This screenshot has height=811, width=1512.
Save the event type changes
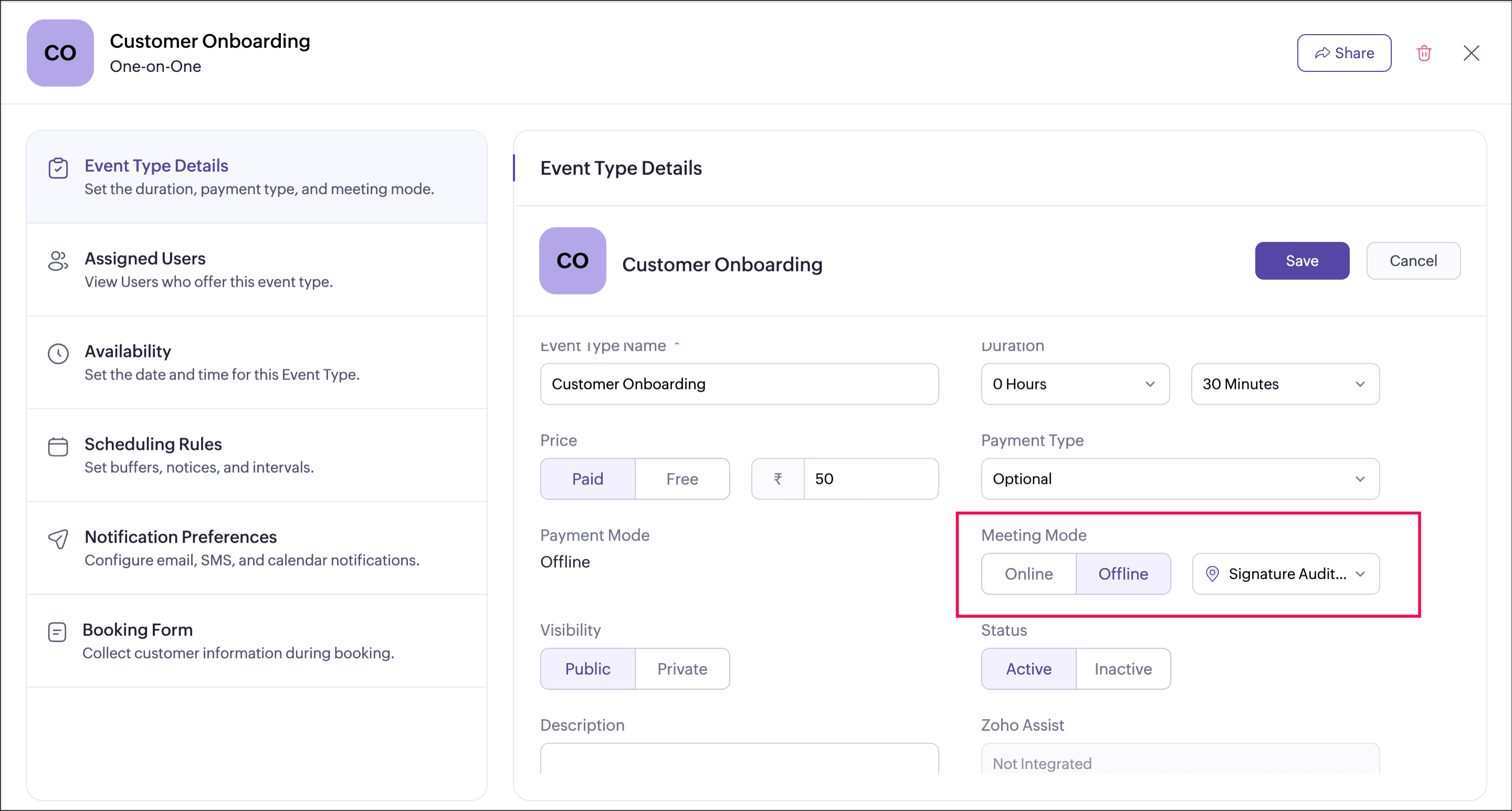(x=1302, y=260)
